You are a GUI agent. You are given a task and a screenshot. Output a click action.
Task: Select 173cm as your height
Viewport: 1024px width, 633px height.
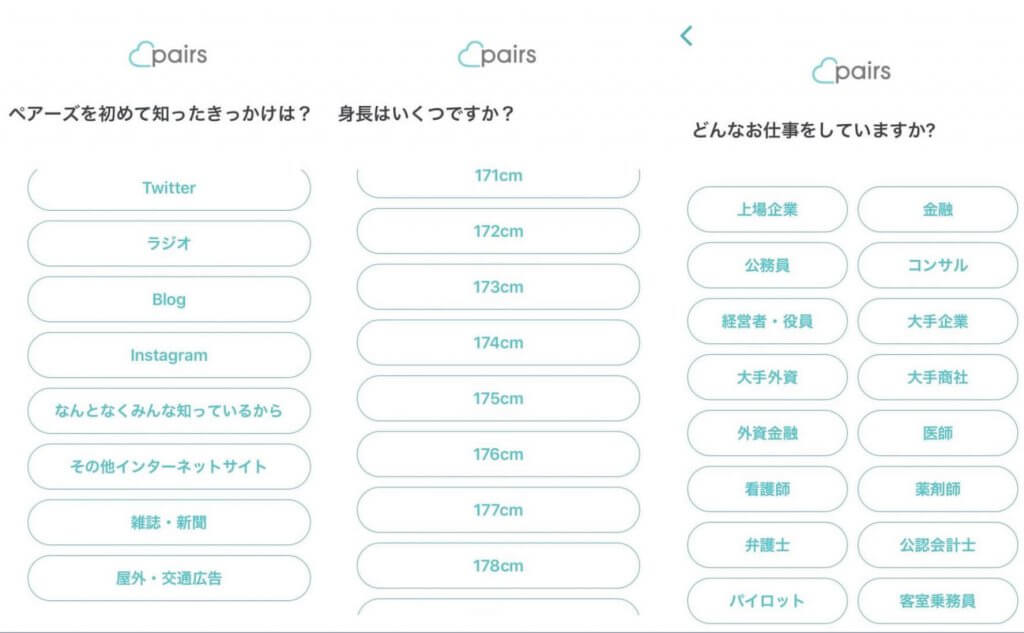(x=497, y=287)
